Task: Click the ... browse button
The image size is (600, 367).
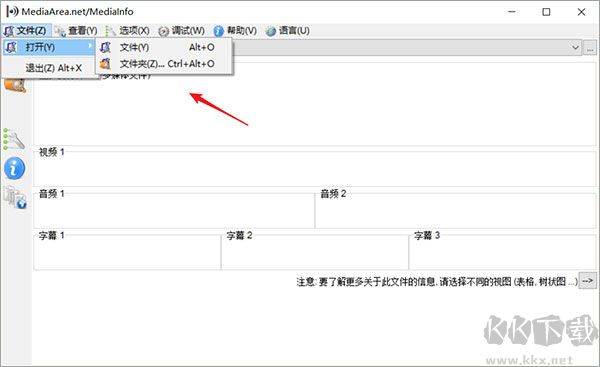Action: [590, 48]
